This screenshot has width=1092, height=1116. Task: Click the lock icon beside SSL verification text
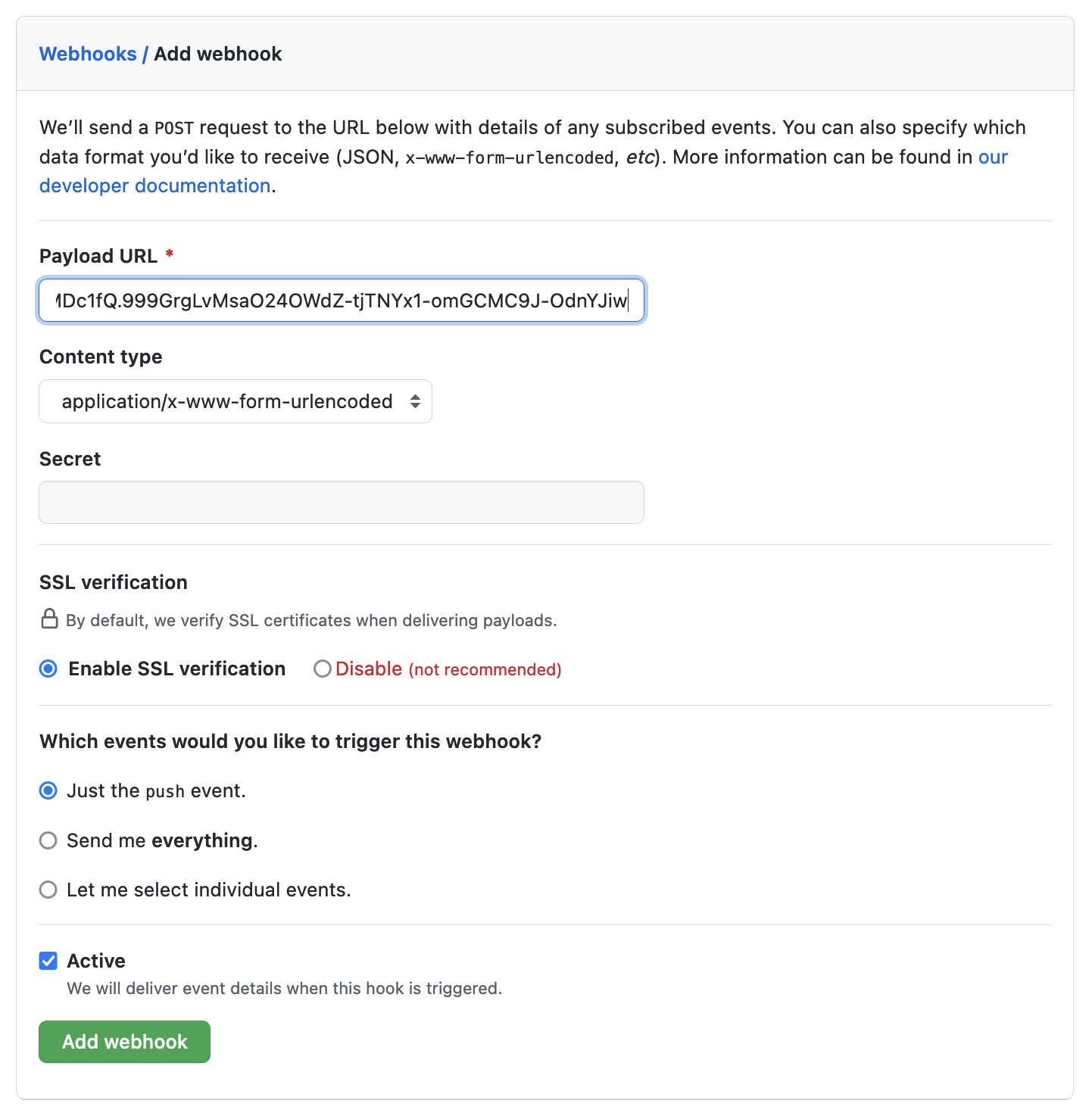pos(49,619)
